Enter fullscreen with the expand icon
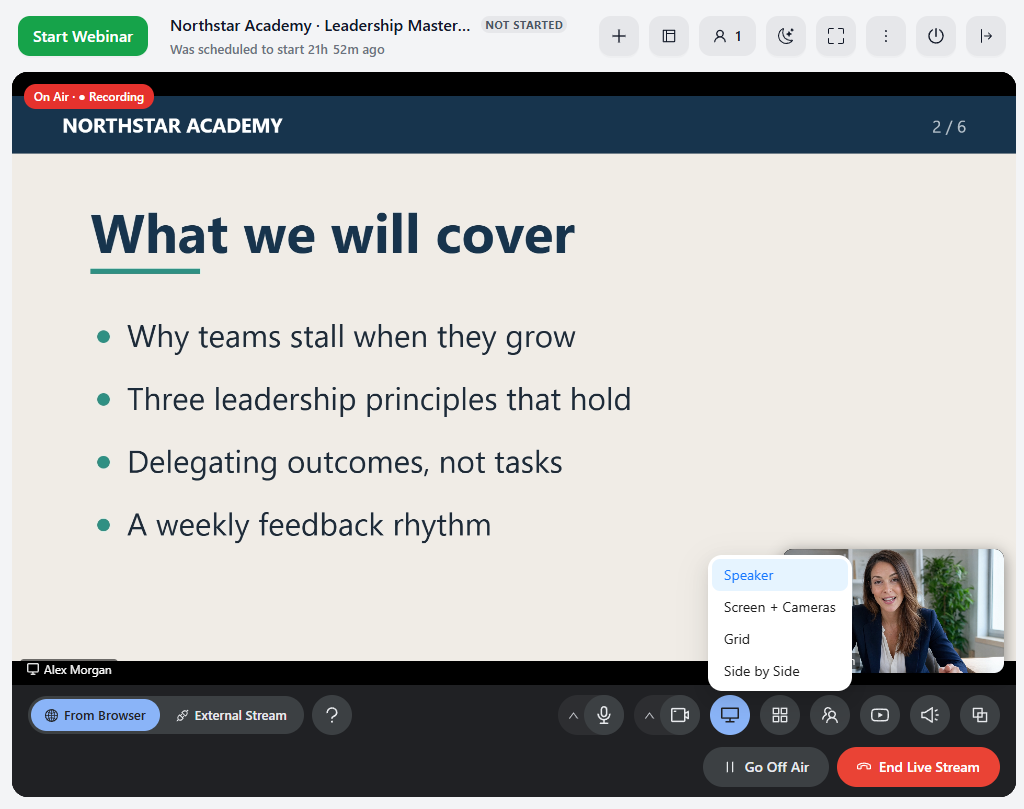Viewport: 1024px width, 809px height. 836,36
